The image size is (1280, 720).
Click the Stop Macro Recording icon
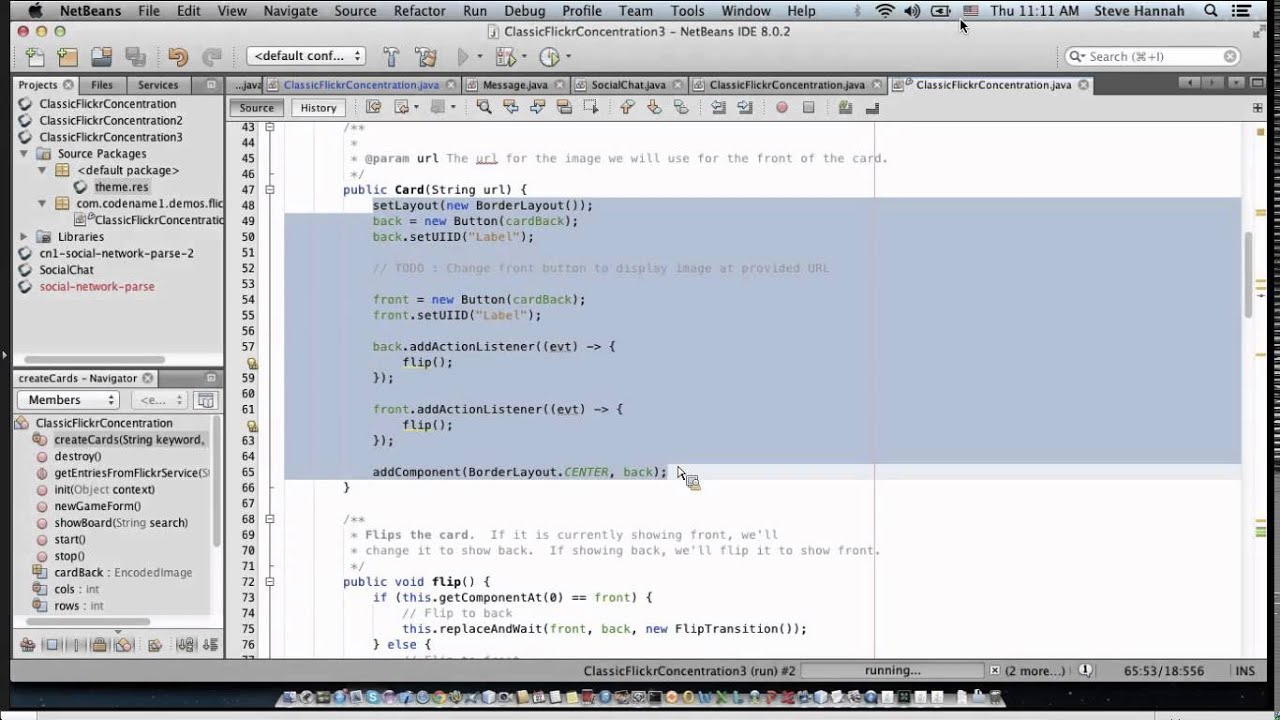coord(809,107)
